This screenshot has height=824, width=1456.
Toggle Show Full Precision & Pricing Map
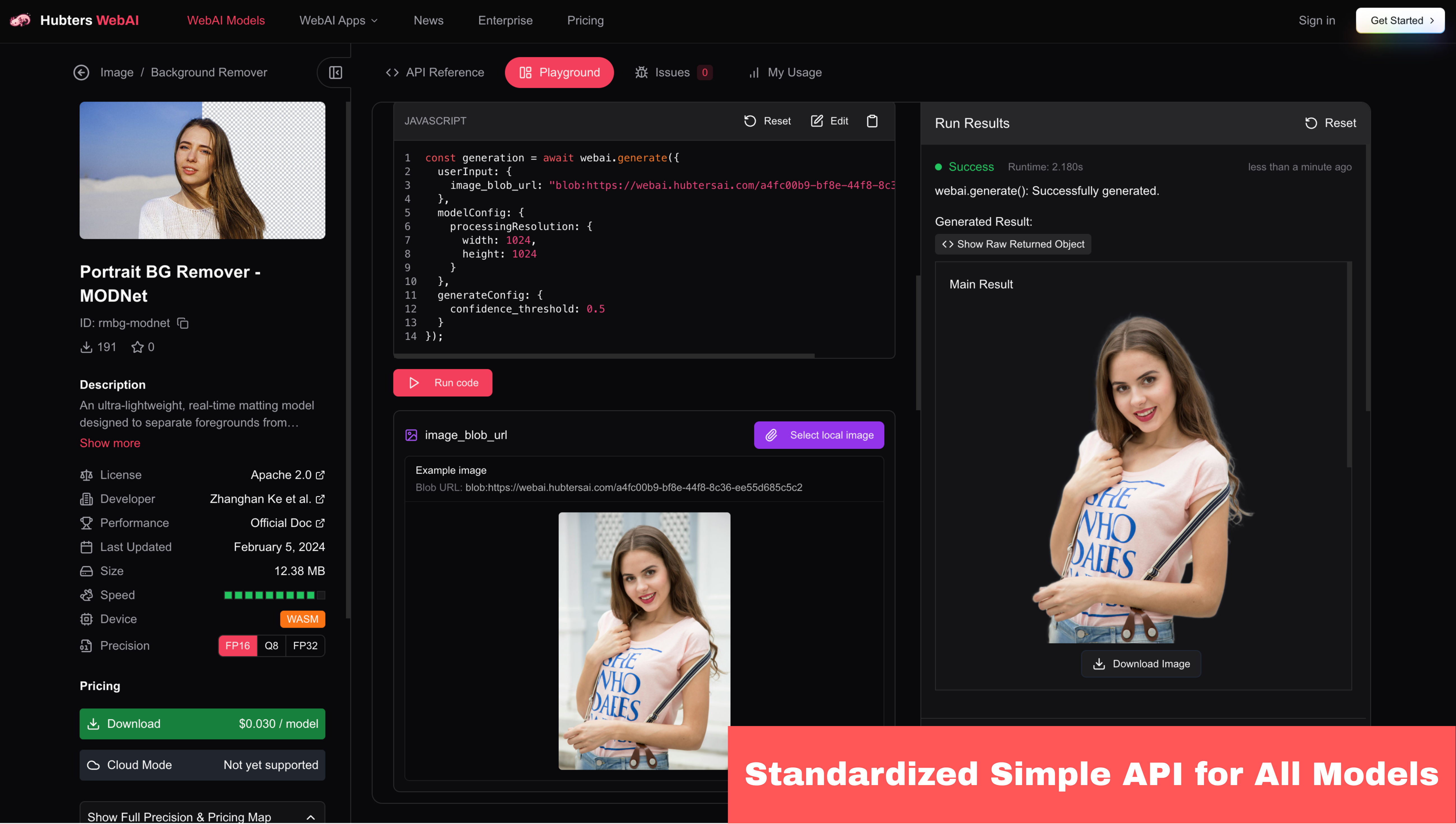coord(202,816)
